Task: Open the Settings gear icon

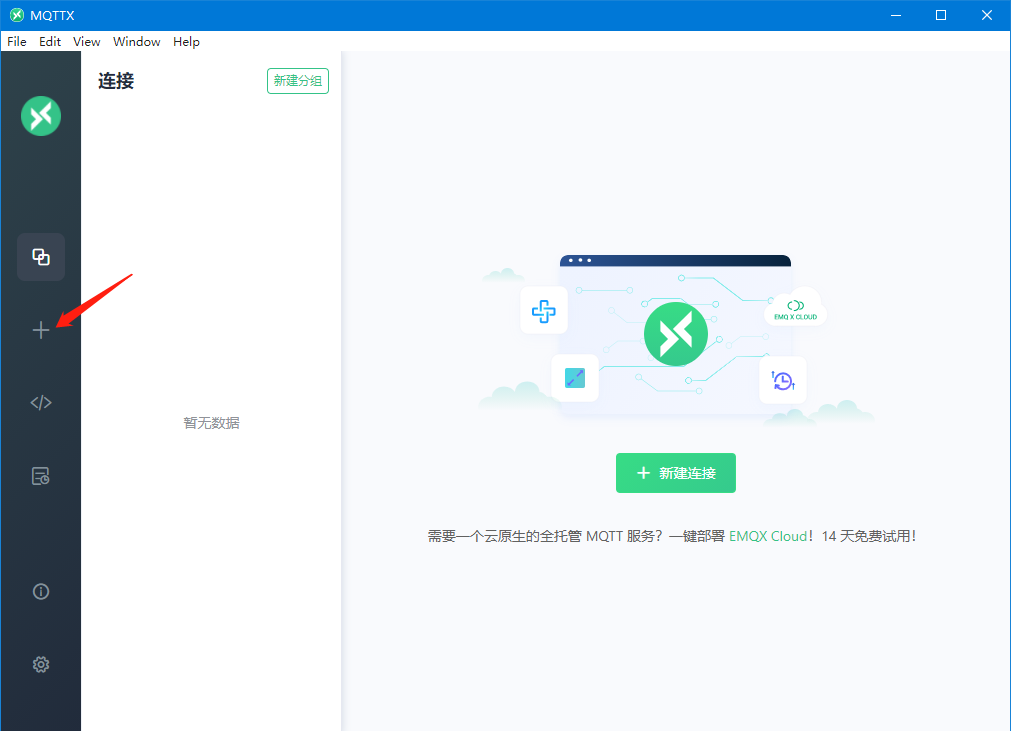Action: 41,664
